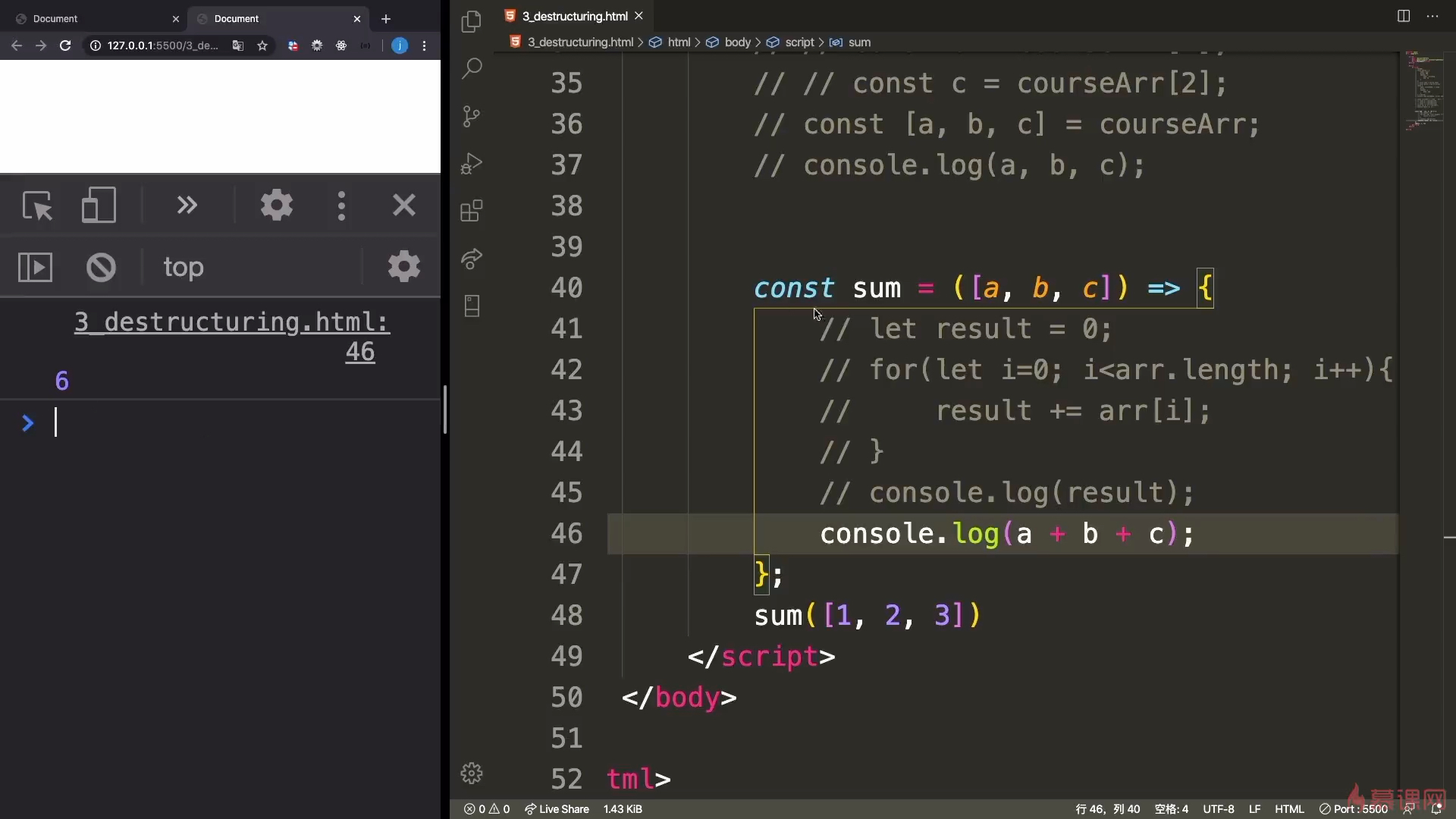
Task: Click the console prompt input
Action: (x=243, y=422)
